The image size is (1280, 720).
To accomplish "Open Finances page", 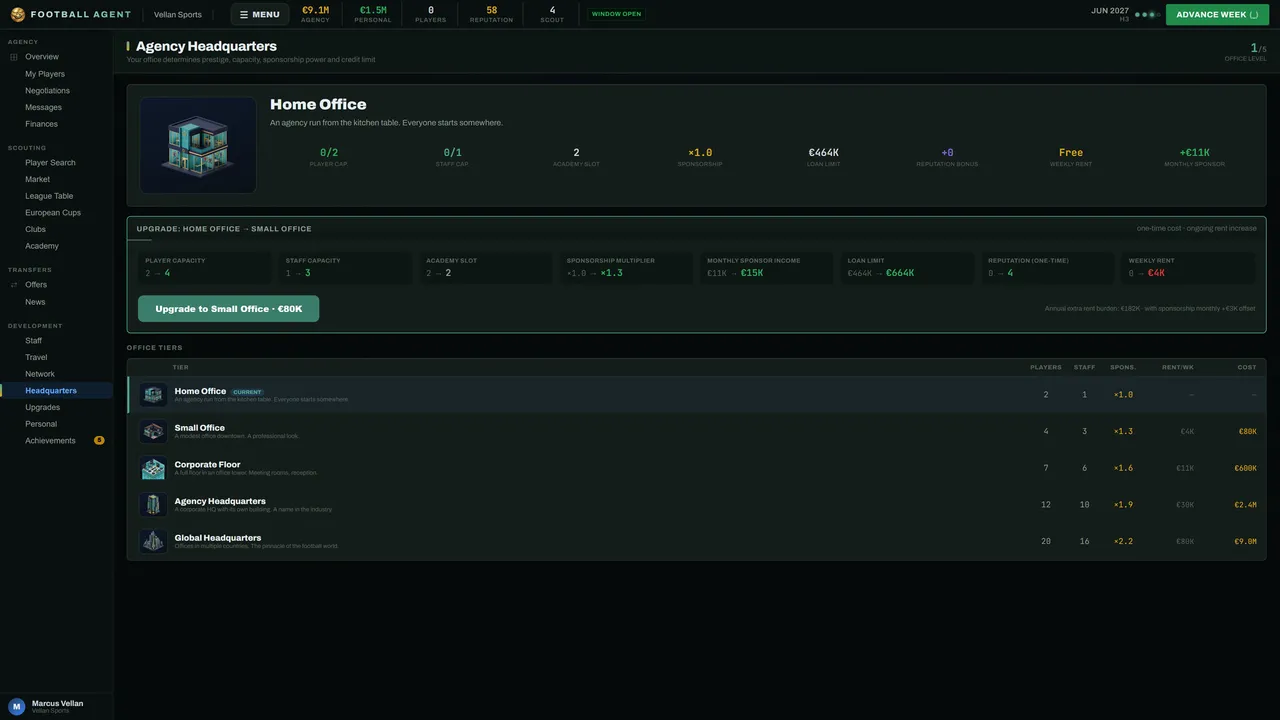I will 41,124.
